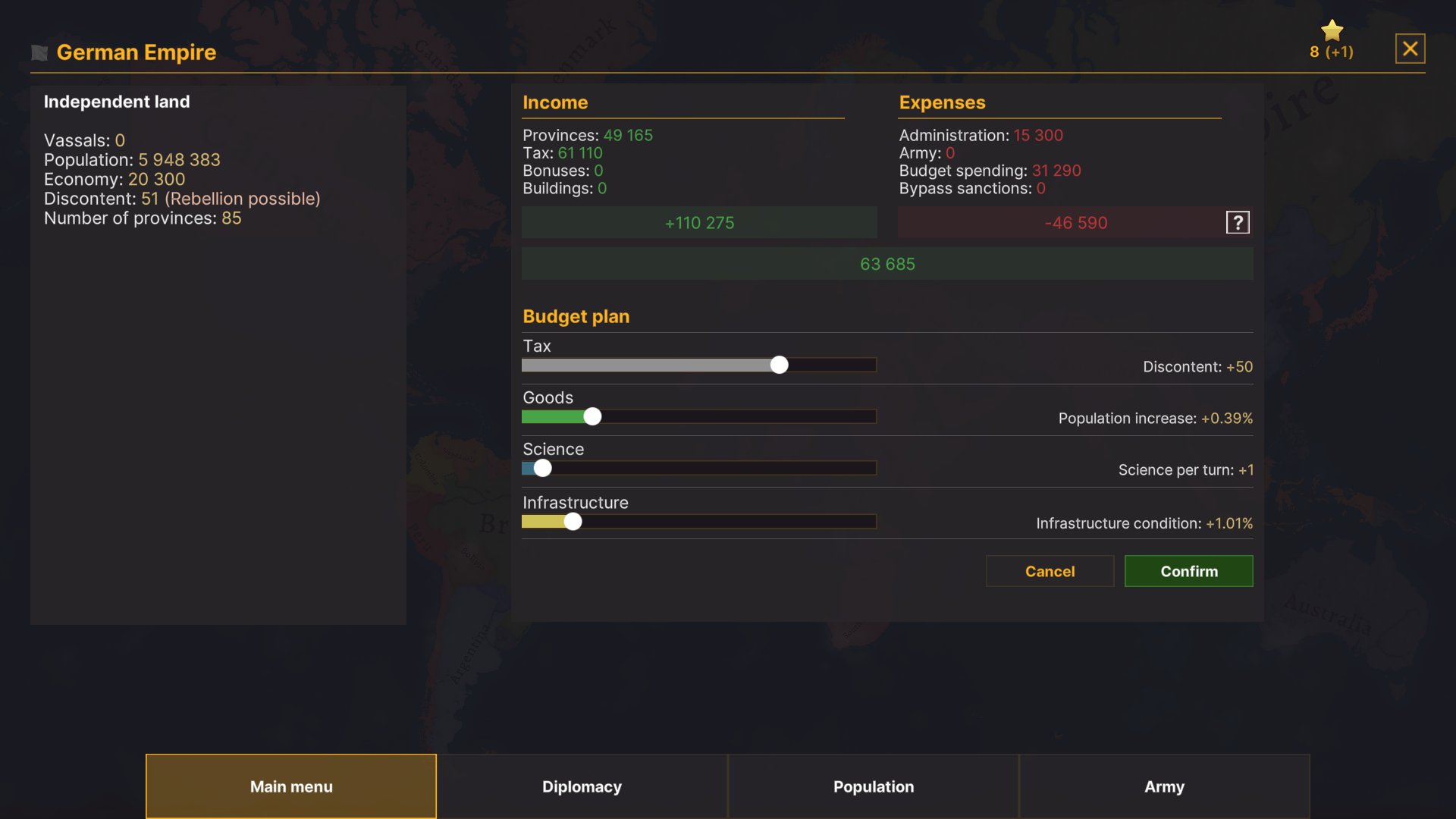The width and height of the screenshot is (1456, 819).
Task: Click the Tax slider handle
Action: pos(779,365)
